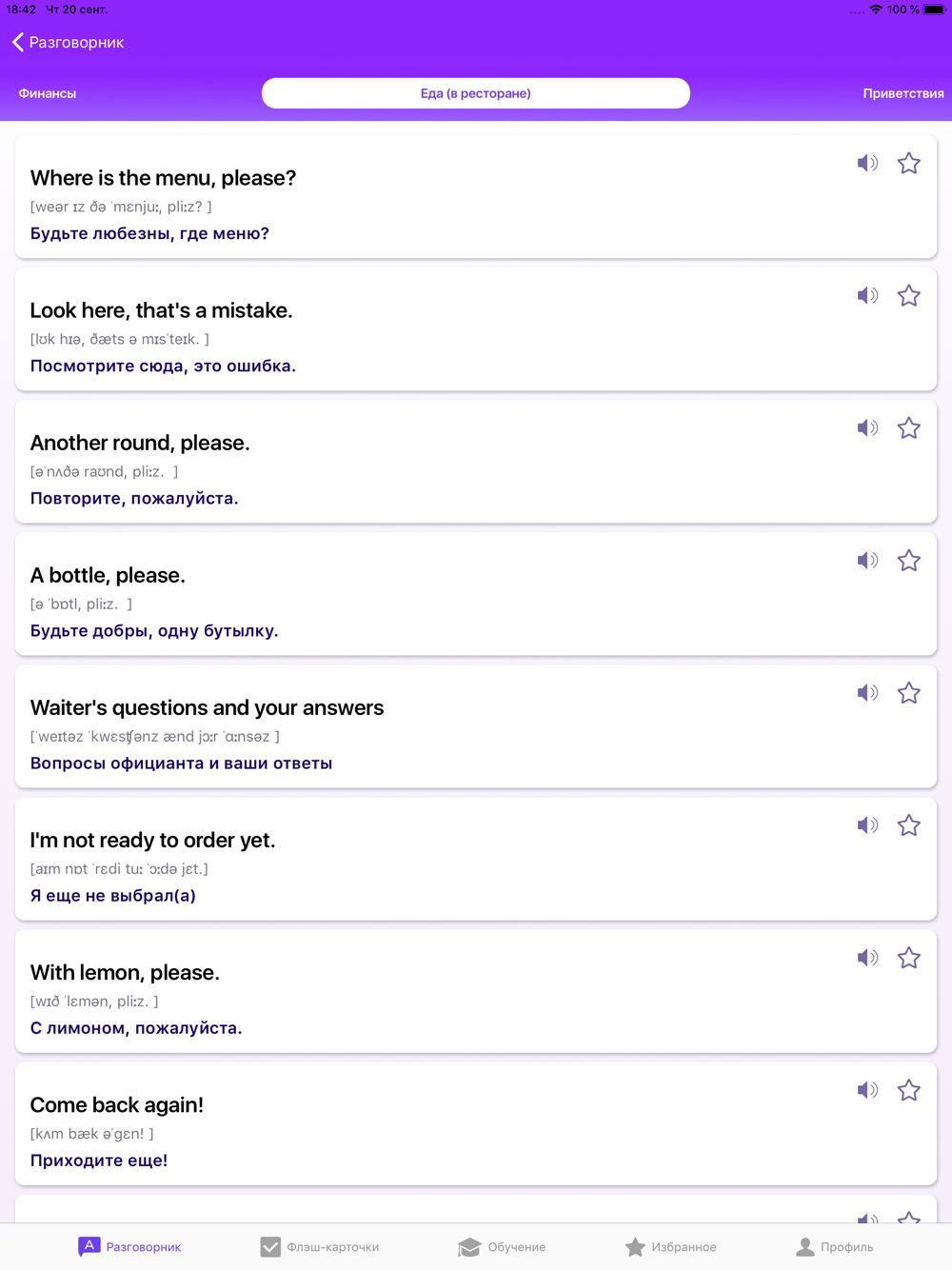The width and height of the screenshot is (952, 1270).
Task: Go back to Разговорник using the chevron
Action: [18, 42]
